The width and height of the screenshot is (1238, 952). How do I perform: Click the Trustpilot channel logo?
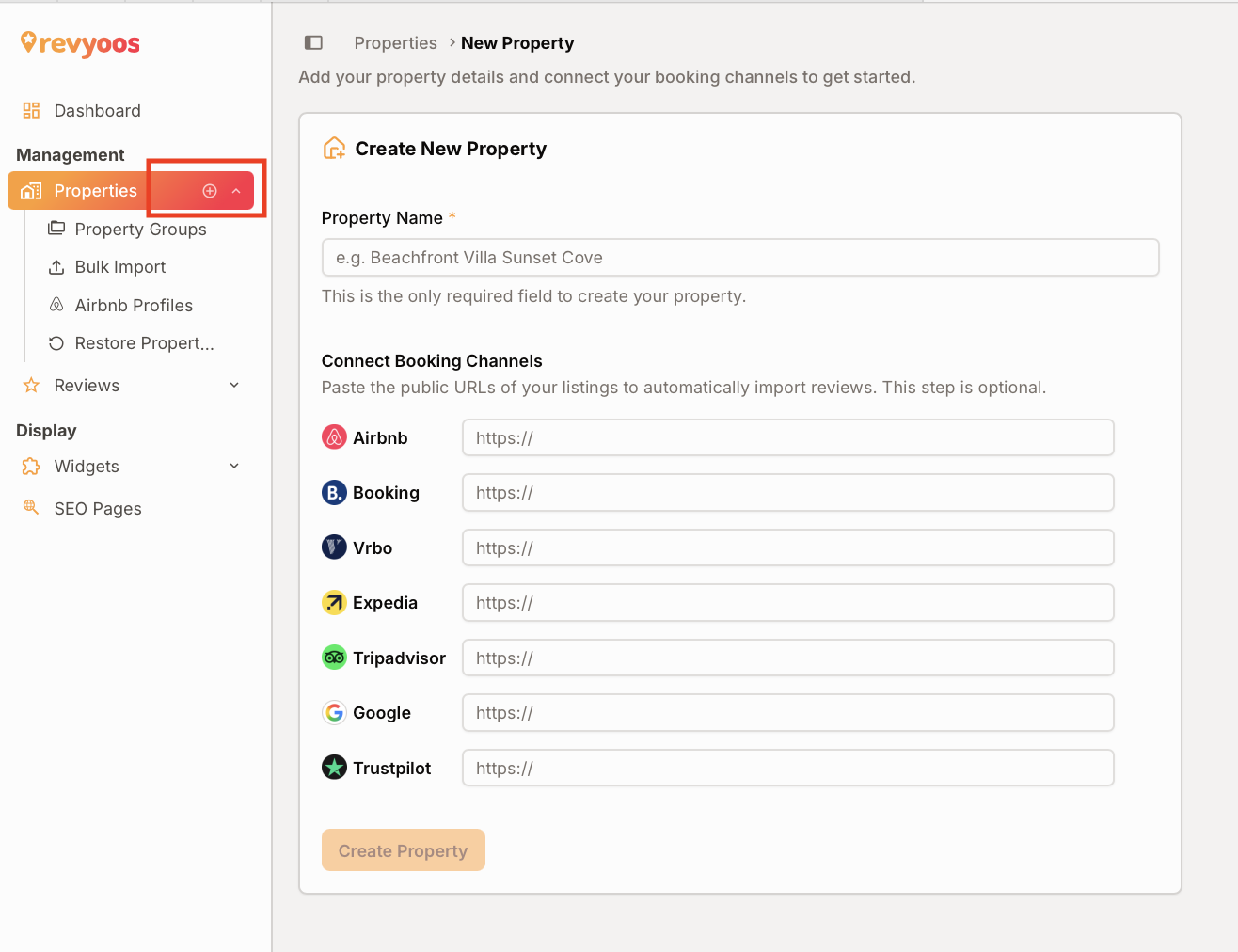[334, 768]
